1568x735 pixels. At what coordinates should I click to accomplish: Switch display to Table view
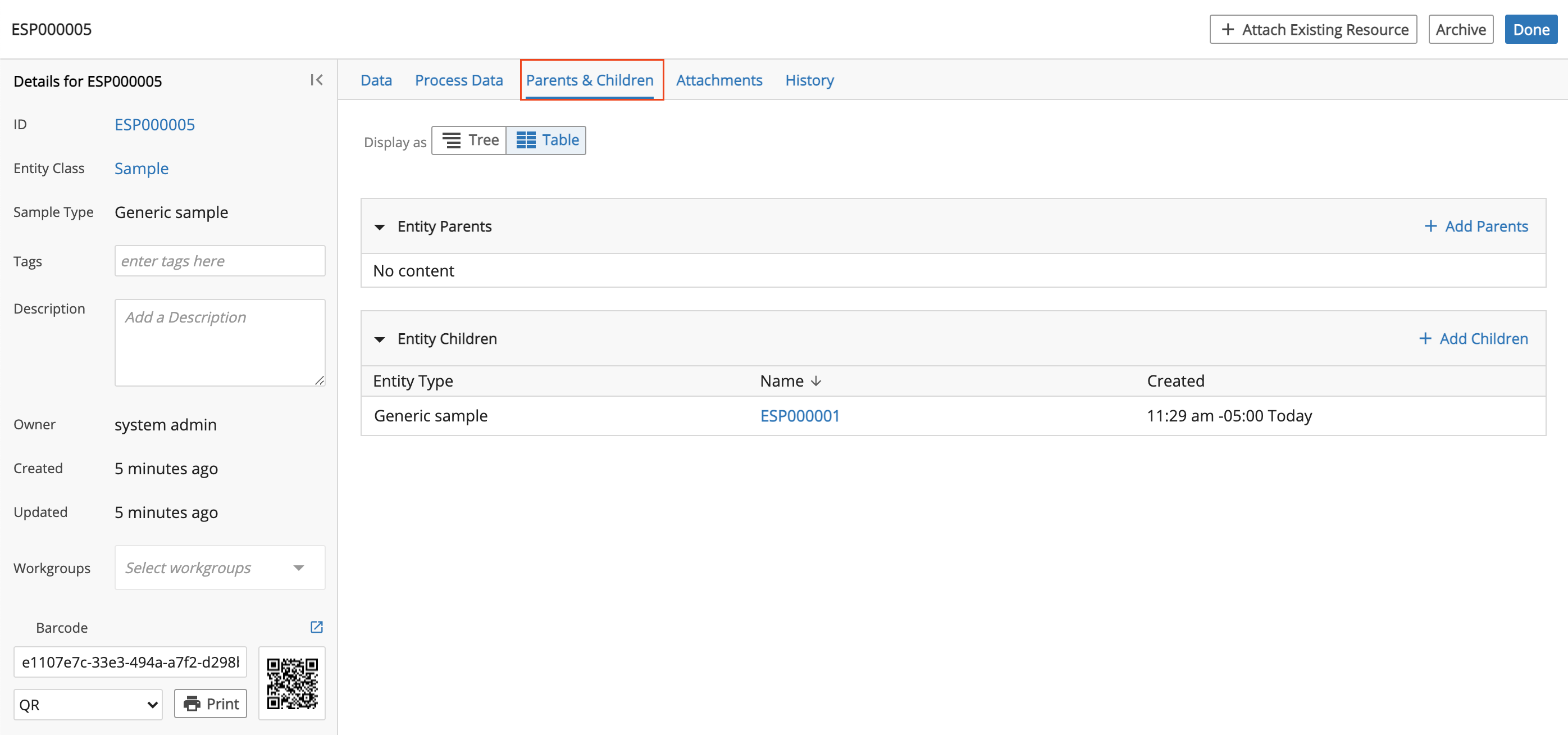[x=546, y=140]
